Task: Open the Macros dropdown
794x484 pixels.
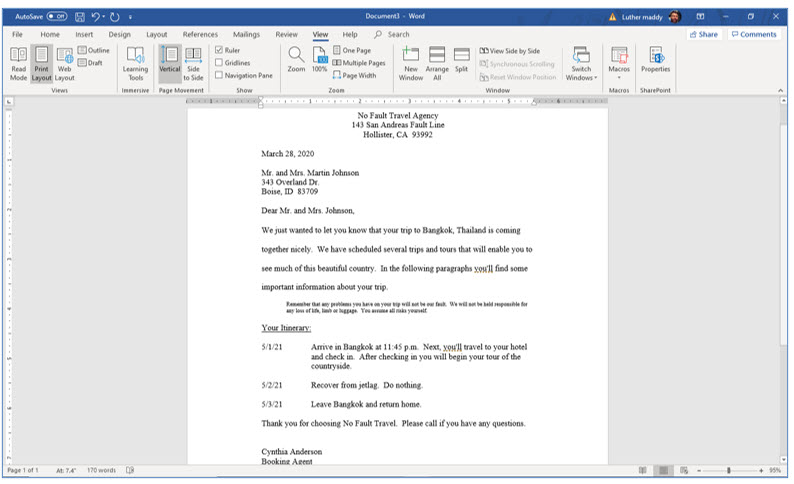Action: [x=619, y=64]
